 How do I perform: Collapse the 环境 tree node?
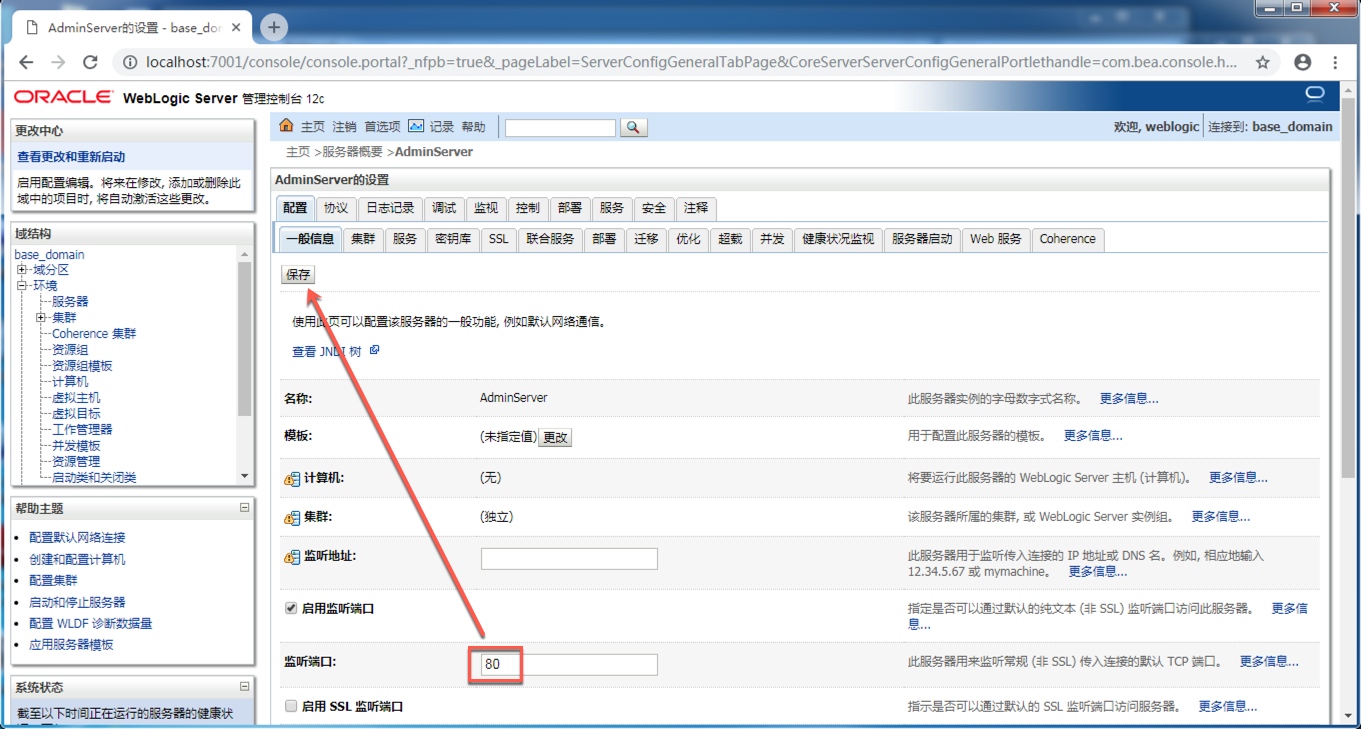[x=22, y=286]
